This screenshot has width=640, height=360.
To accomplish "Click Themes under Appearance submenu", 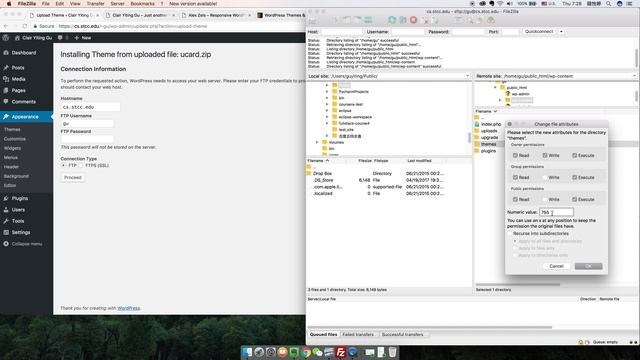I will [x=12, y=129].
